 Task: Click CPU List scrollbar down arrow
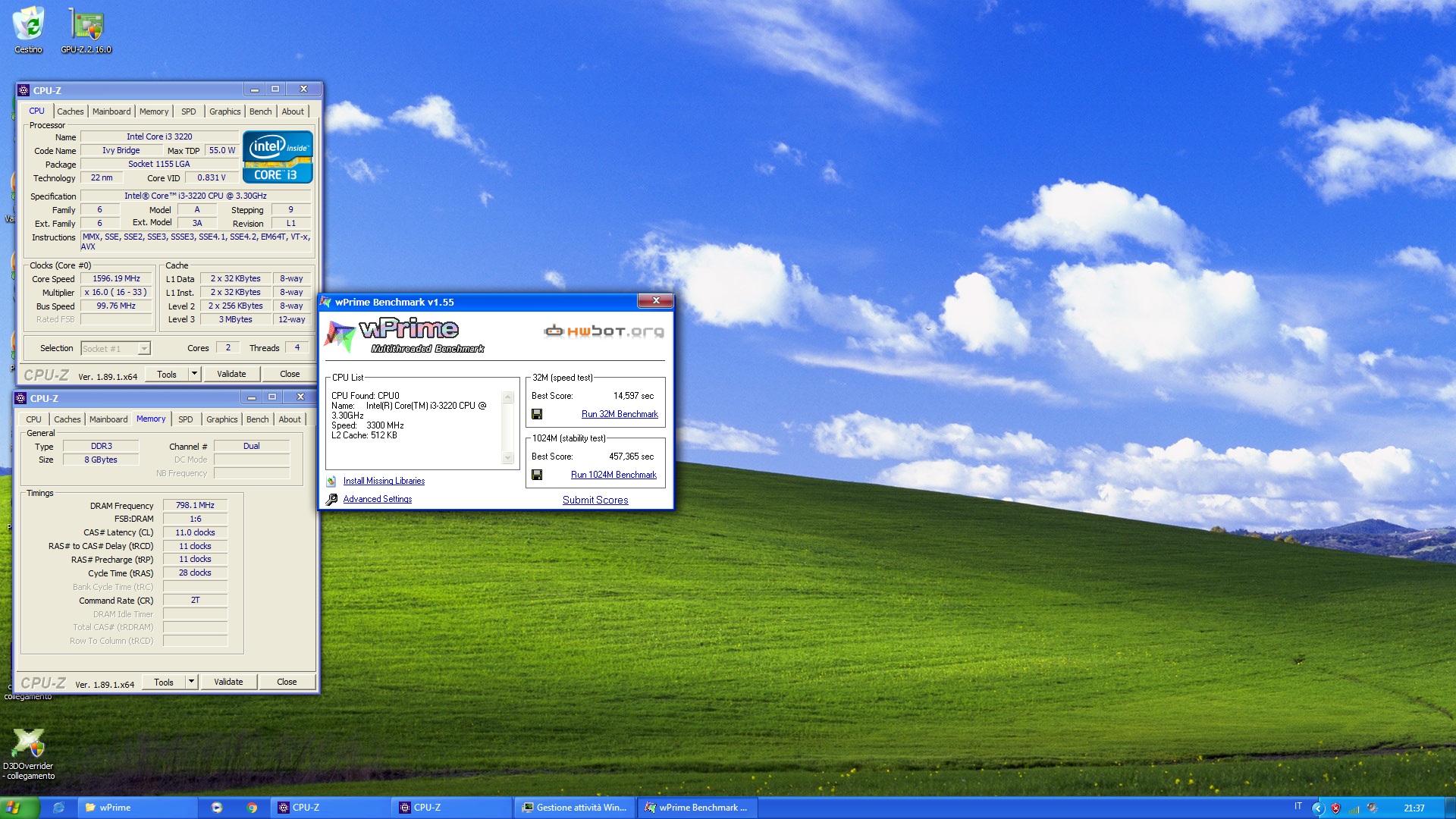508,458
